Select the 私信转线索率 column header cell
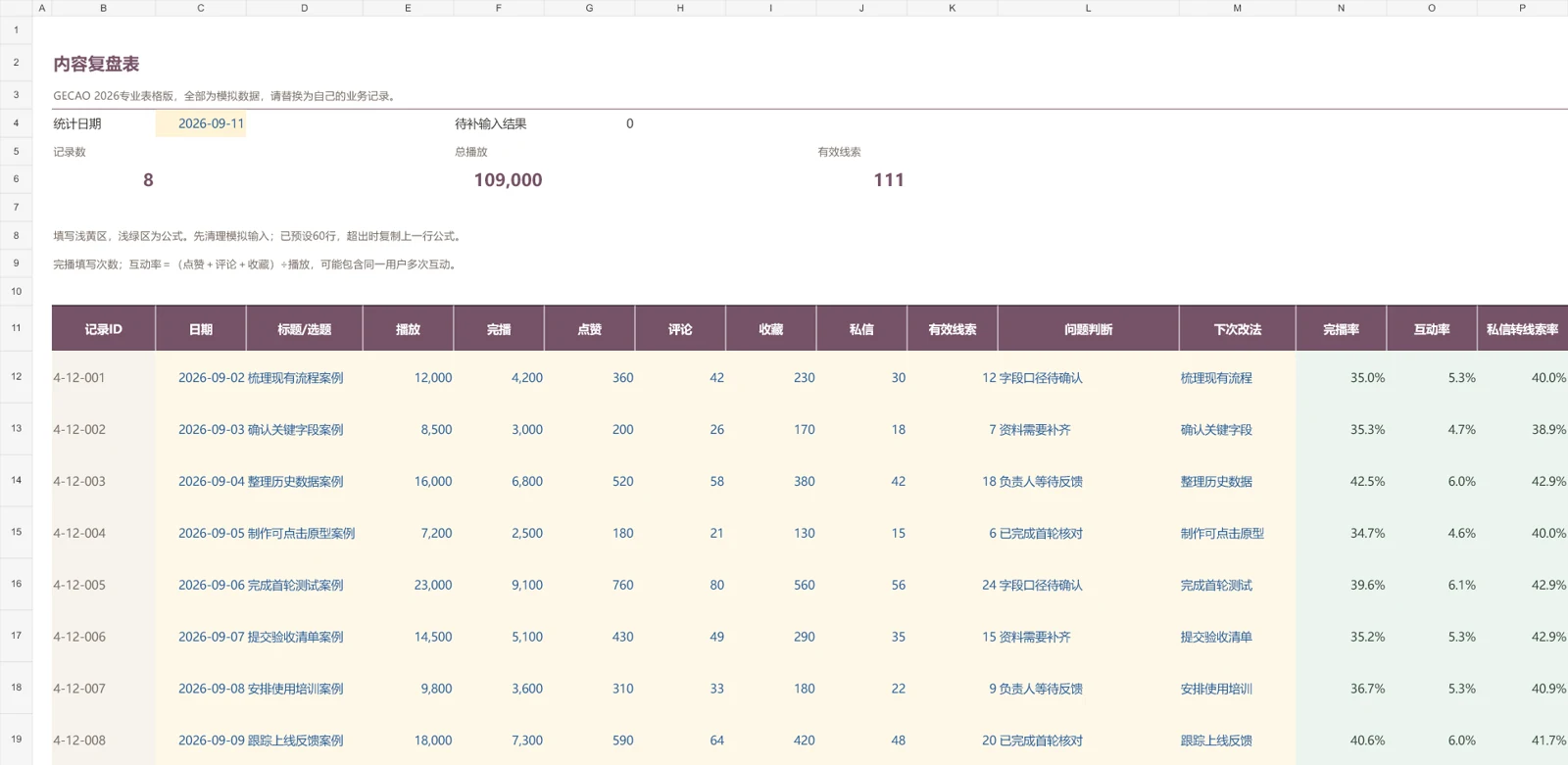The width and height of the screenshot is (1568, 765). tap(1522, 329)
